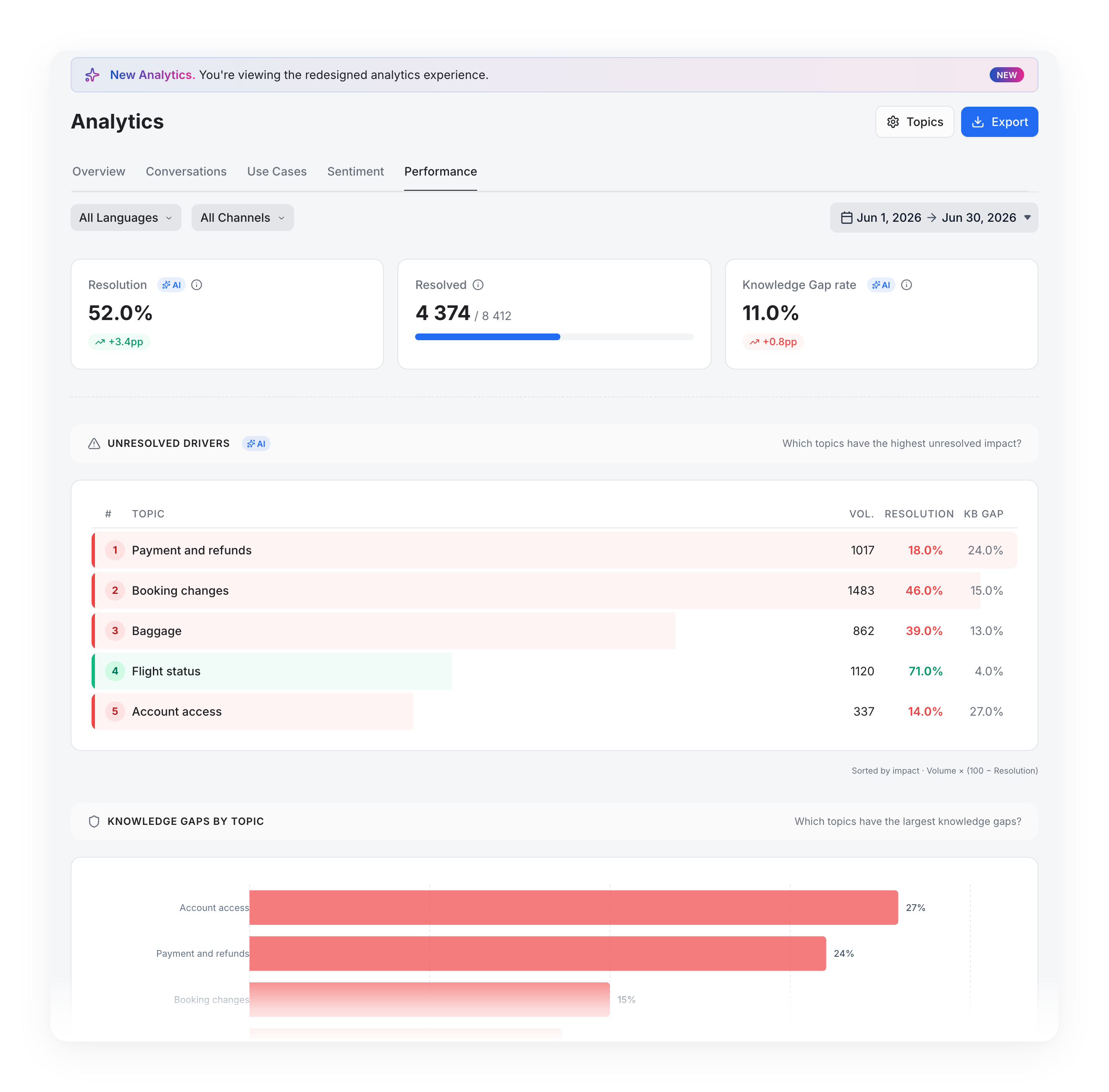Click the Resolved progress bar
Screen dimensions: 1109x1092
[554, 337]
